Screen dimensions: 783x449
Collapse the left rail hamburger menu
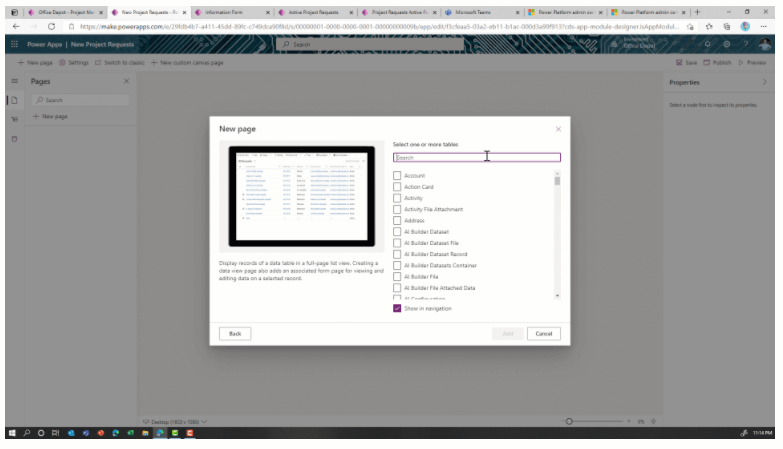click(x=13, y=81)
